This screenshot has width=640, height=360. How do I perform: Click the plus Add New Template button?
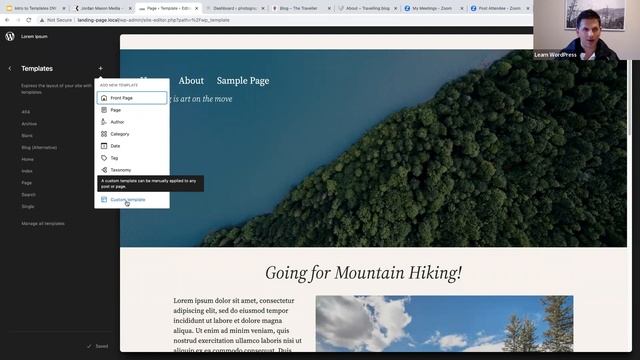click(100, 69)
